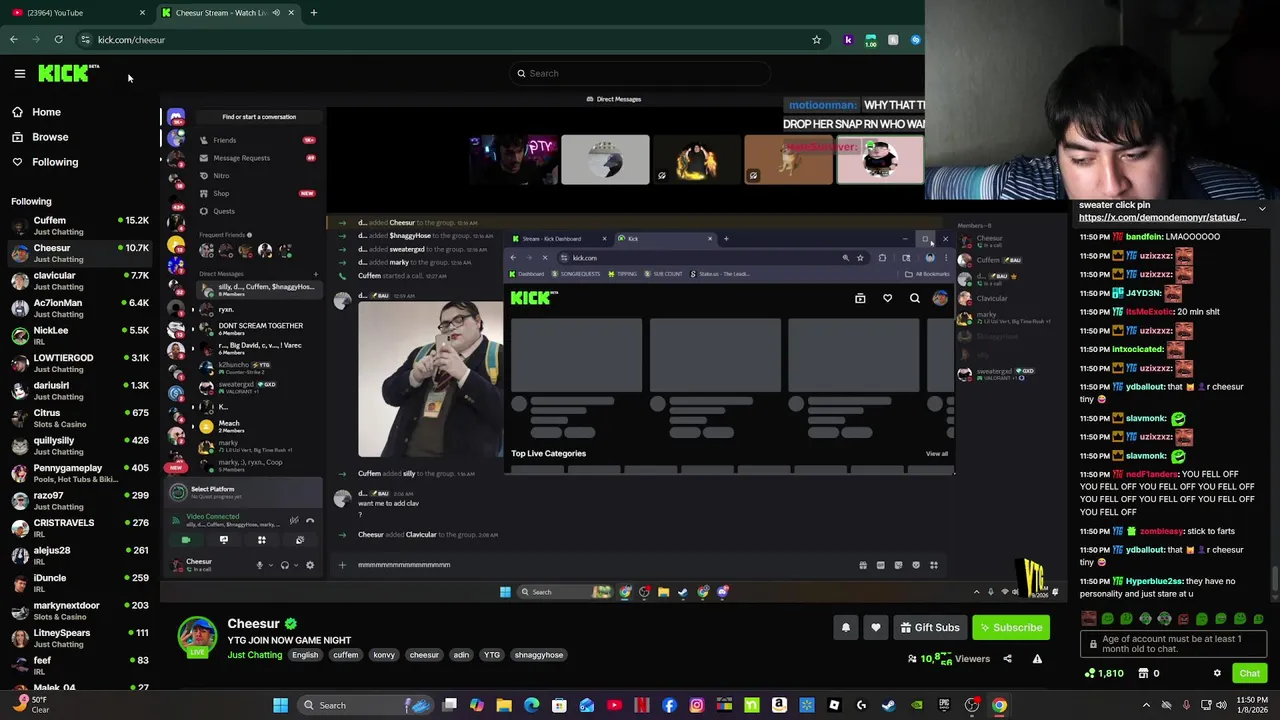Image resolution: width=1280 pixels, height=720 pixels.
Task: Open clavicular channel in Following list
Action: (x=80, y=281)
